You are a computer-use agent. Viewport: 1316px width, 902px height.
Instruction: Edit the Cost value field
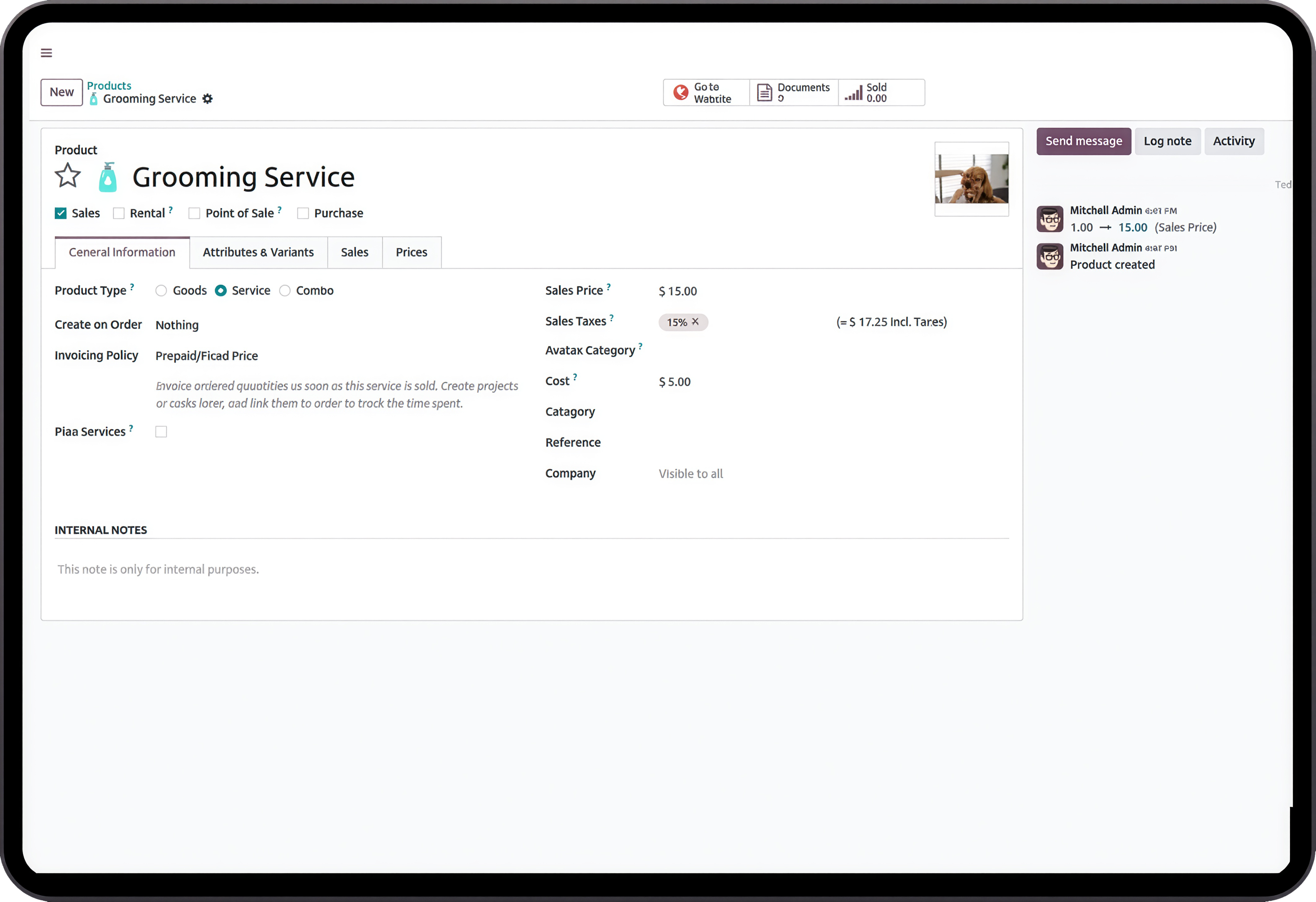tap(833, 382)
